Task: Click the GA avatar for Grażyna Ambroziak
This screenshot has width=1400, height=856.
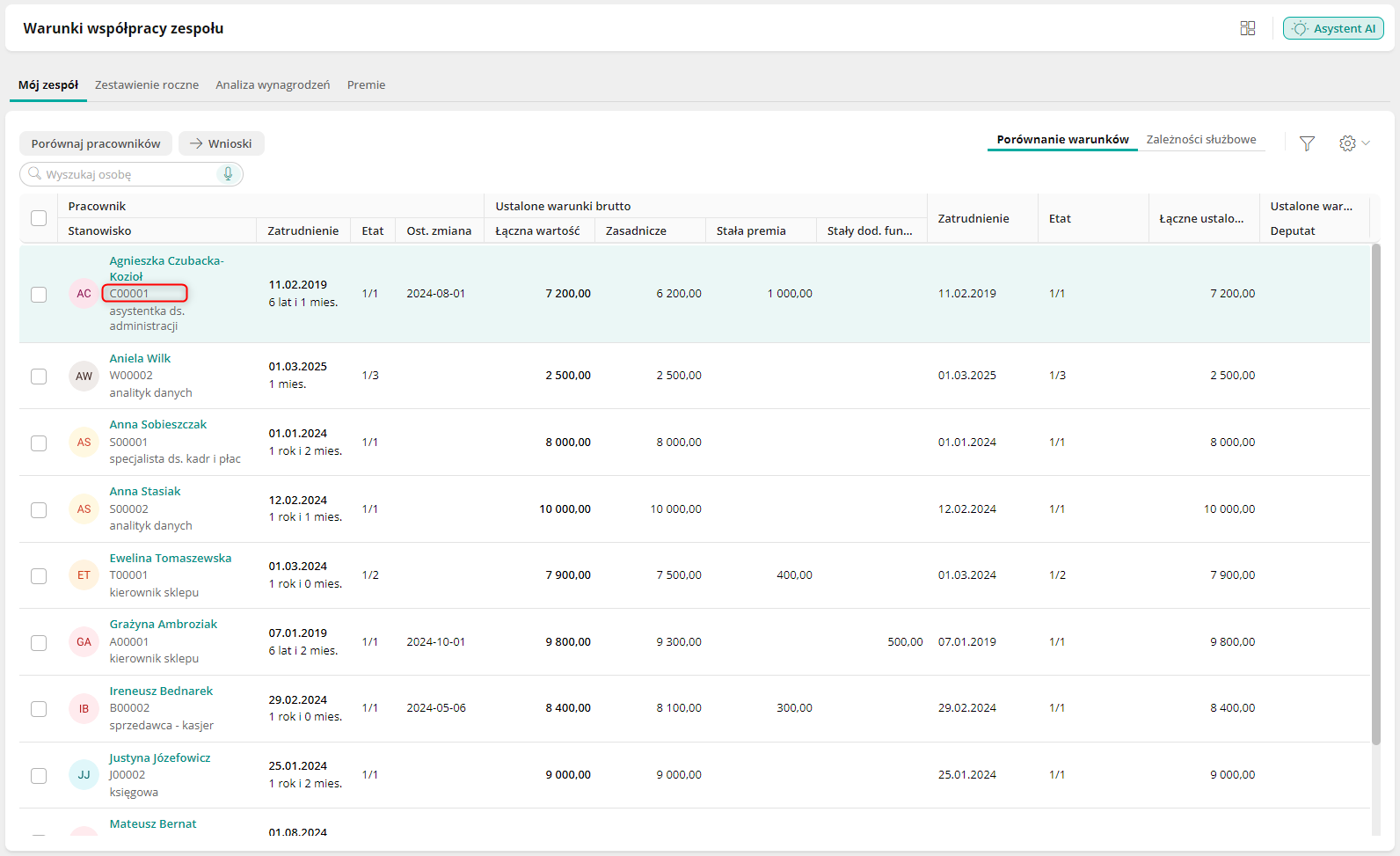Action: (x=84, y=642)
